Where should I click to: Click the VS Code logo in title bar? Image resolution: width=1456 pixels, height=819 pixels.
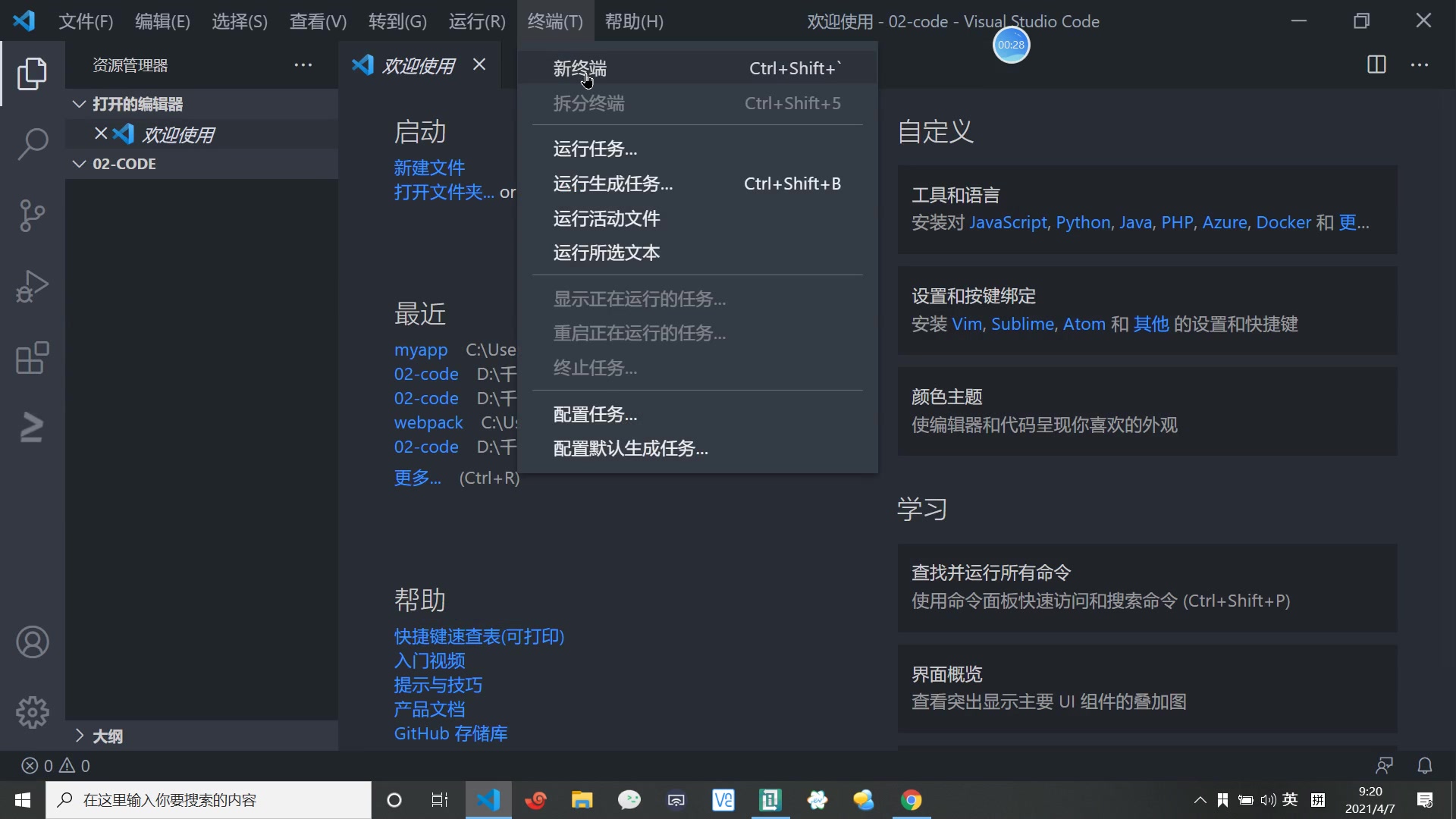tap(24, 21)
